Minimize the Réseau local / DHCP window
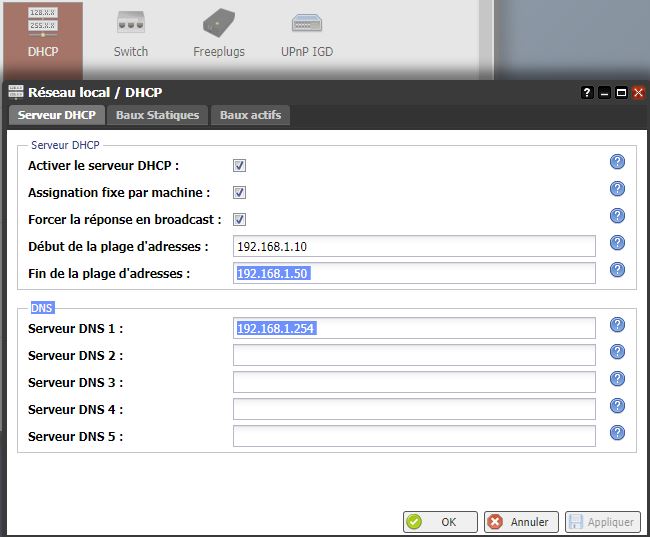 tap(604, 92)
